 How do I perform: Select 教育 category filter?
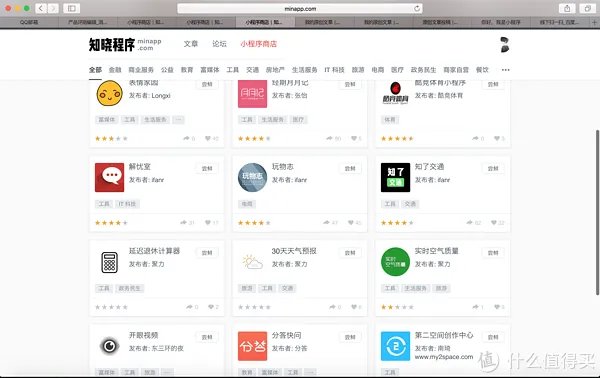(187, 70)
